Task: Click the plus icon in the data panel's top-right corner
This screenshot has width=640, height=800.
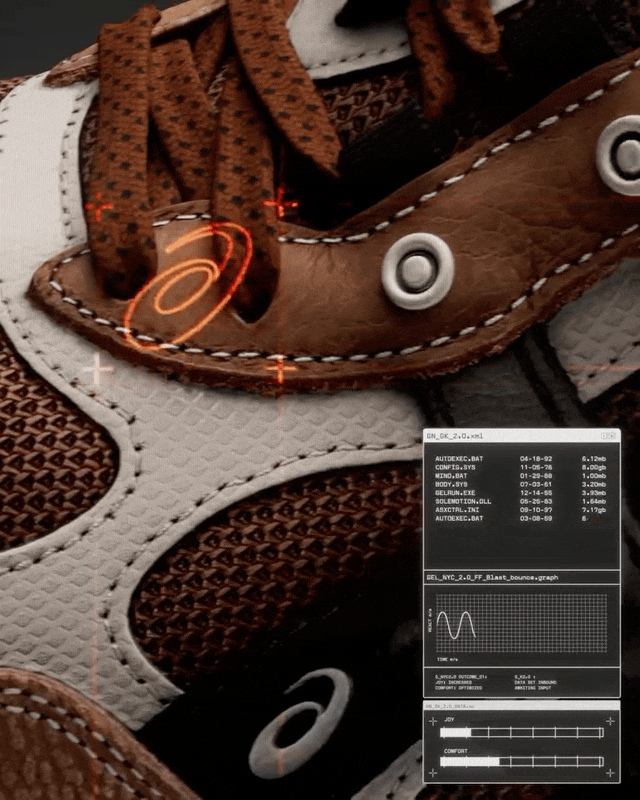Action: [x=610, y=721]
